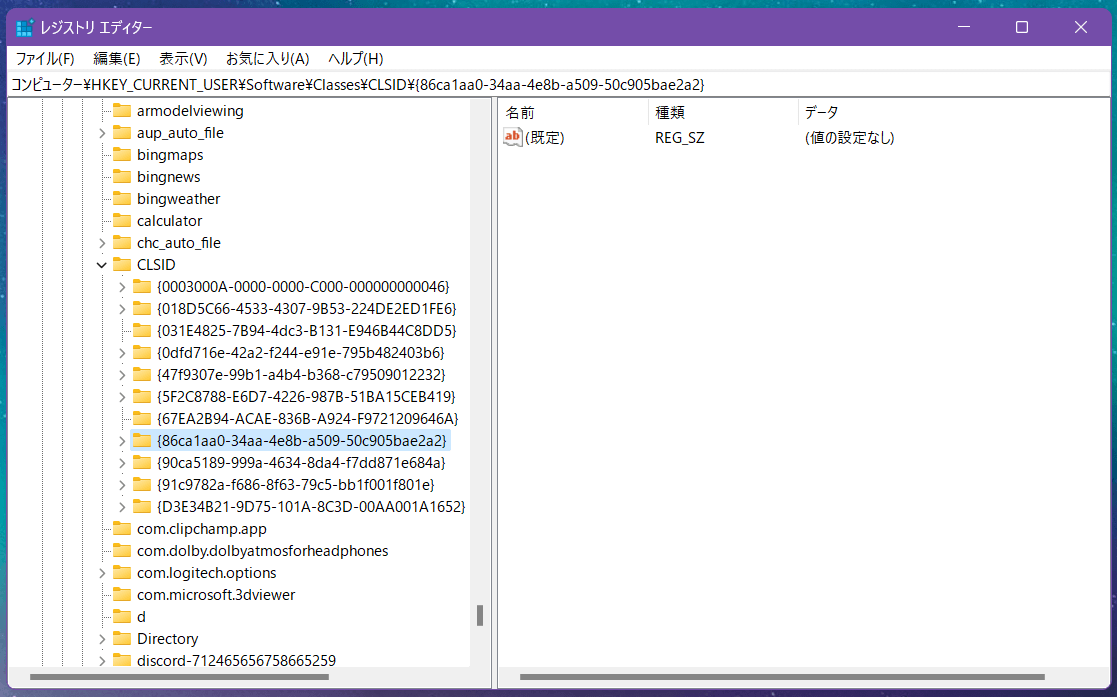Expand the com.logitech.options key

coord(102,573)
